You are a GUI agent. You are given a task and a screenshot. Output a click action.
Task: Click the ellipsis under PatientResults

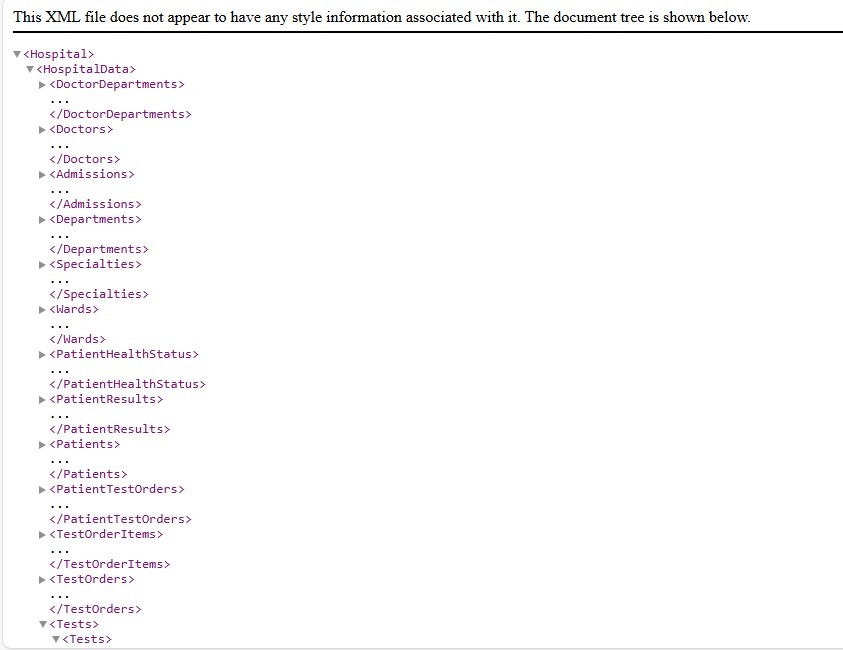coord(59,416)
